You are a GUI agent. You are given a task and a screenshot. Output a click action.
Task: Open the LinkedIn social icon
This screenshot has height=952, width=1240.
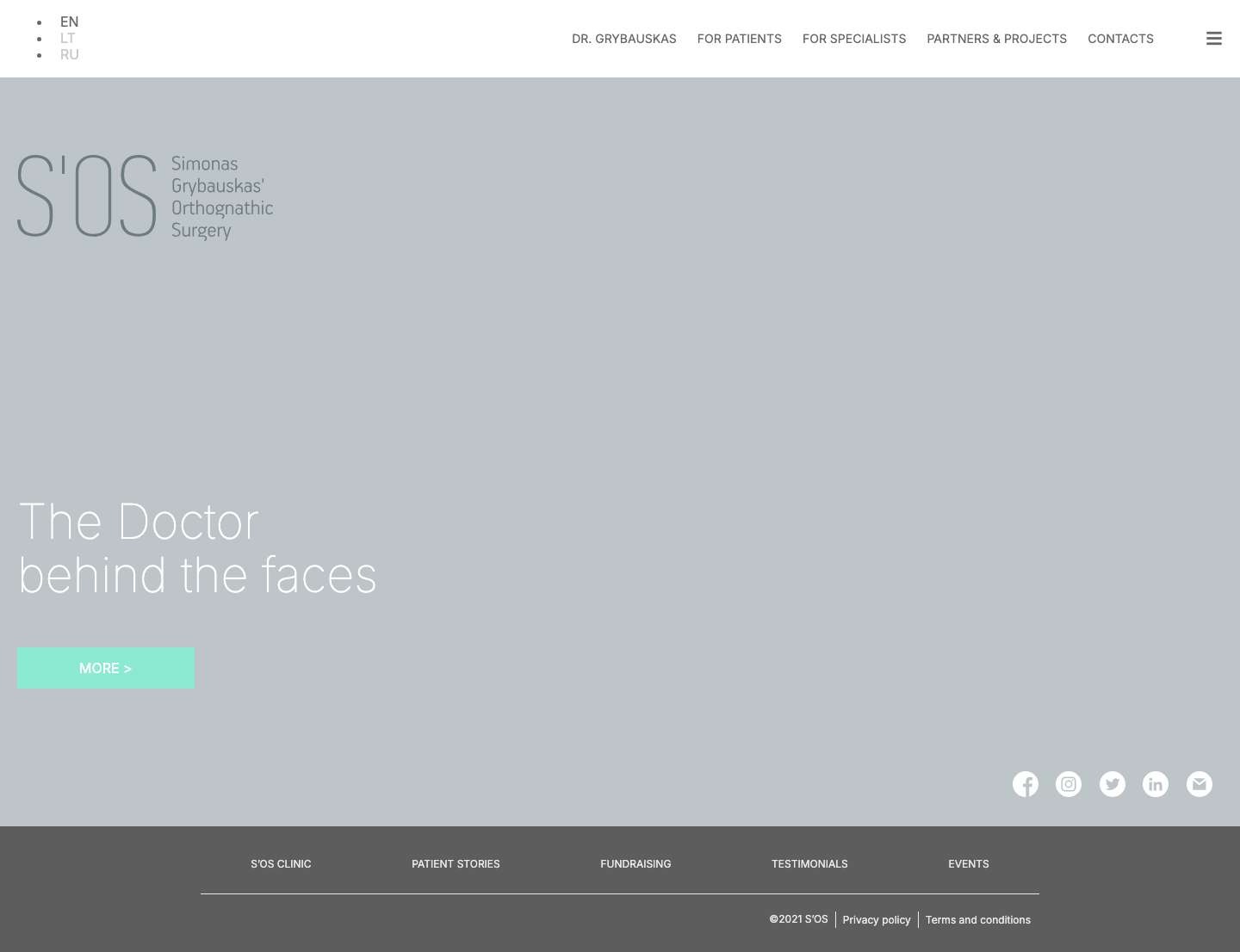[1156, 784]
